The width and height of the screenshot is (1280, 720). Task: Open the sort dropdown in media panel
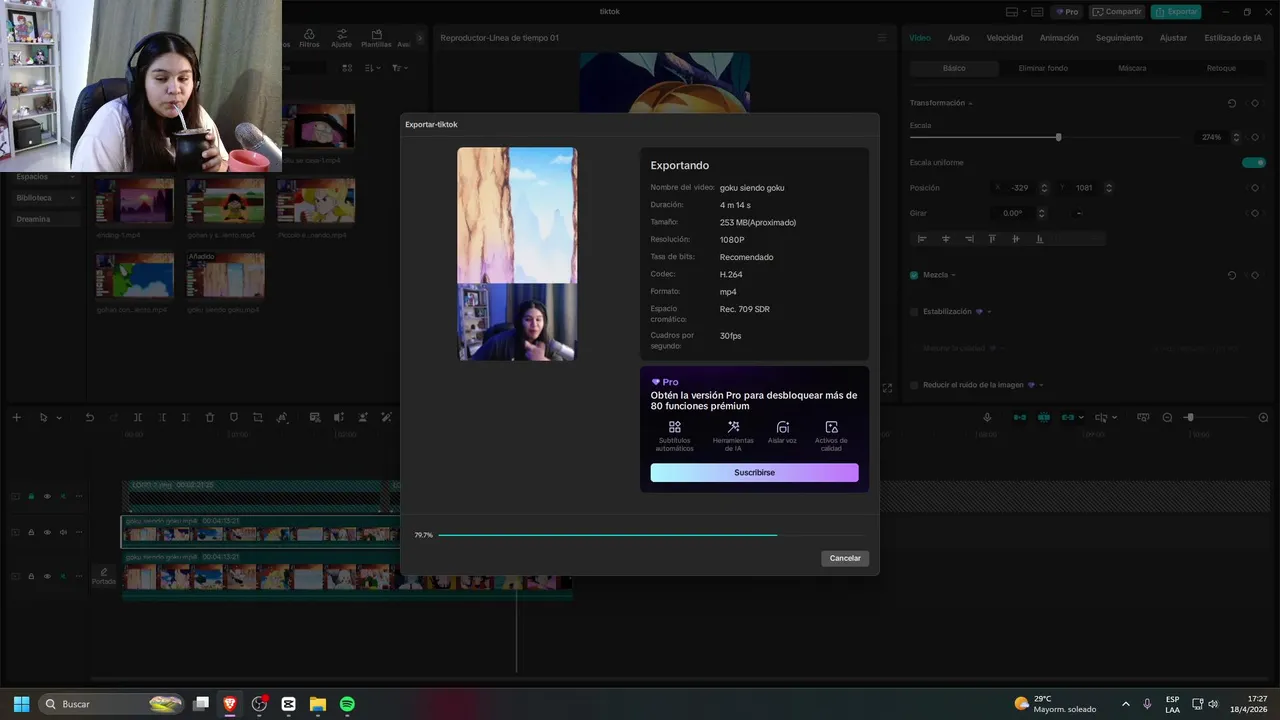(373, 68)
